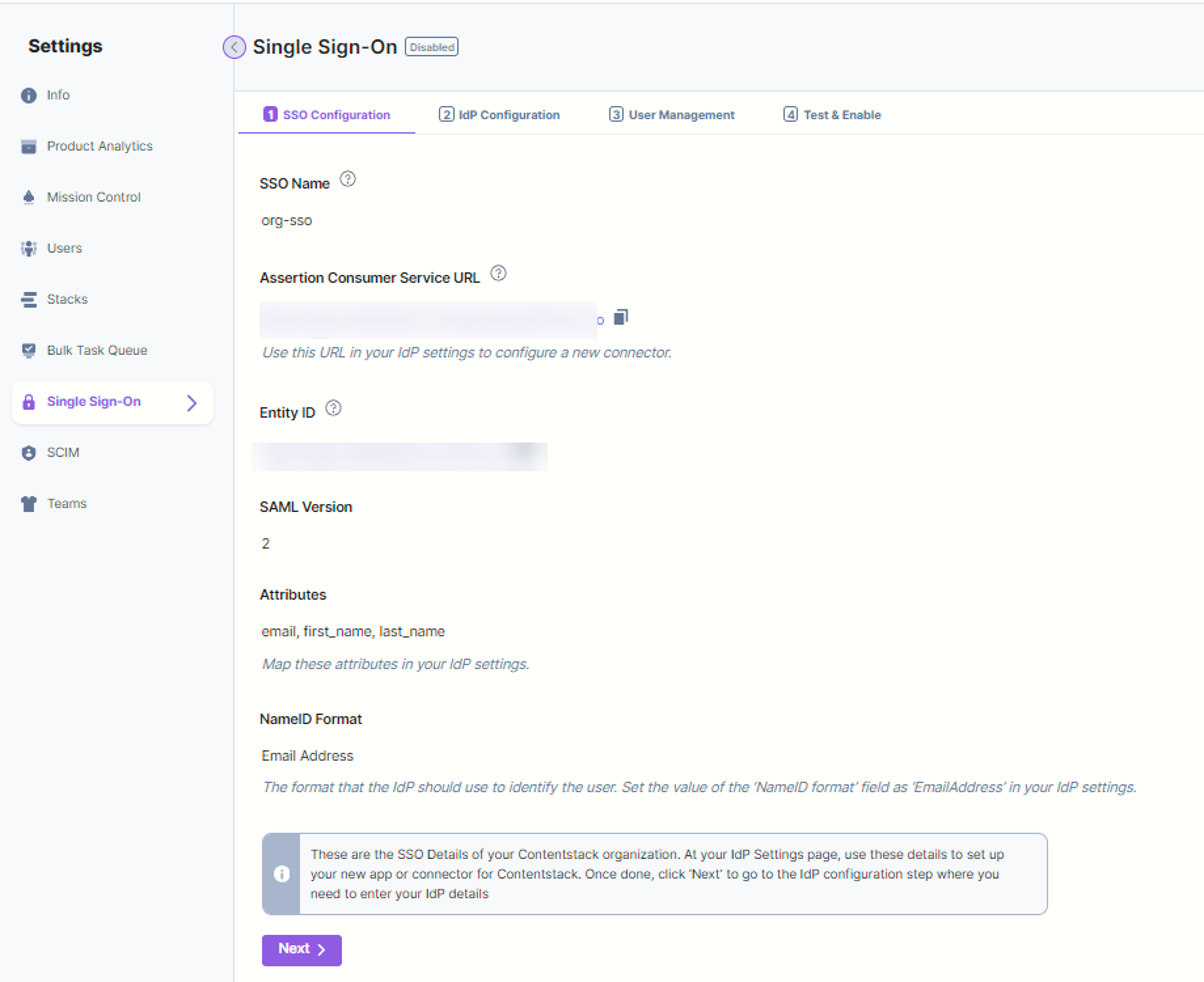Click the Next button
Screen dimensions: 1204x982
click(x=302, y=950)
